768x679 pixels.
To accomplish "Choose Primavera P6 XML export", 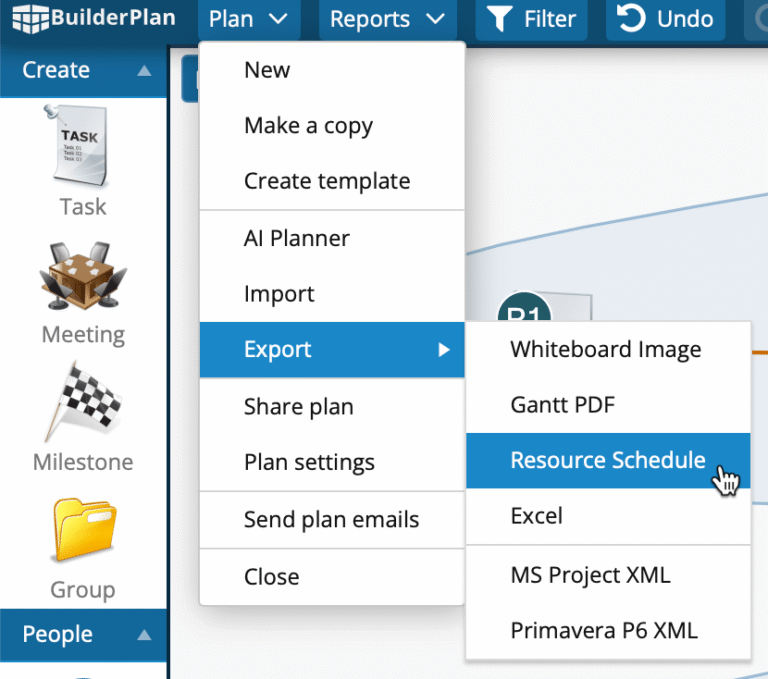I will 603,631.
